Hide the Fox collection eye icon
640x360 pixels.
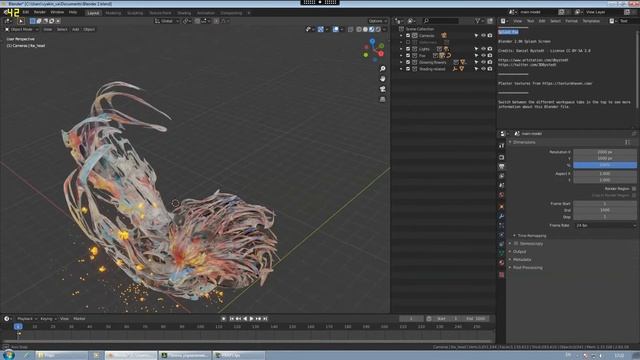pyautogui.click(x=483, y=56)
